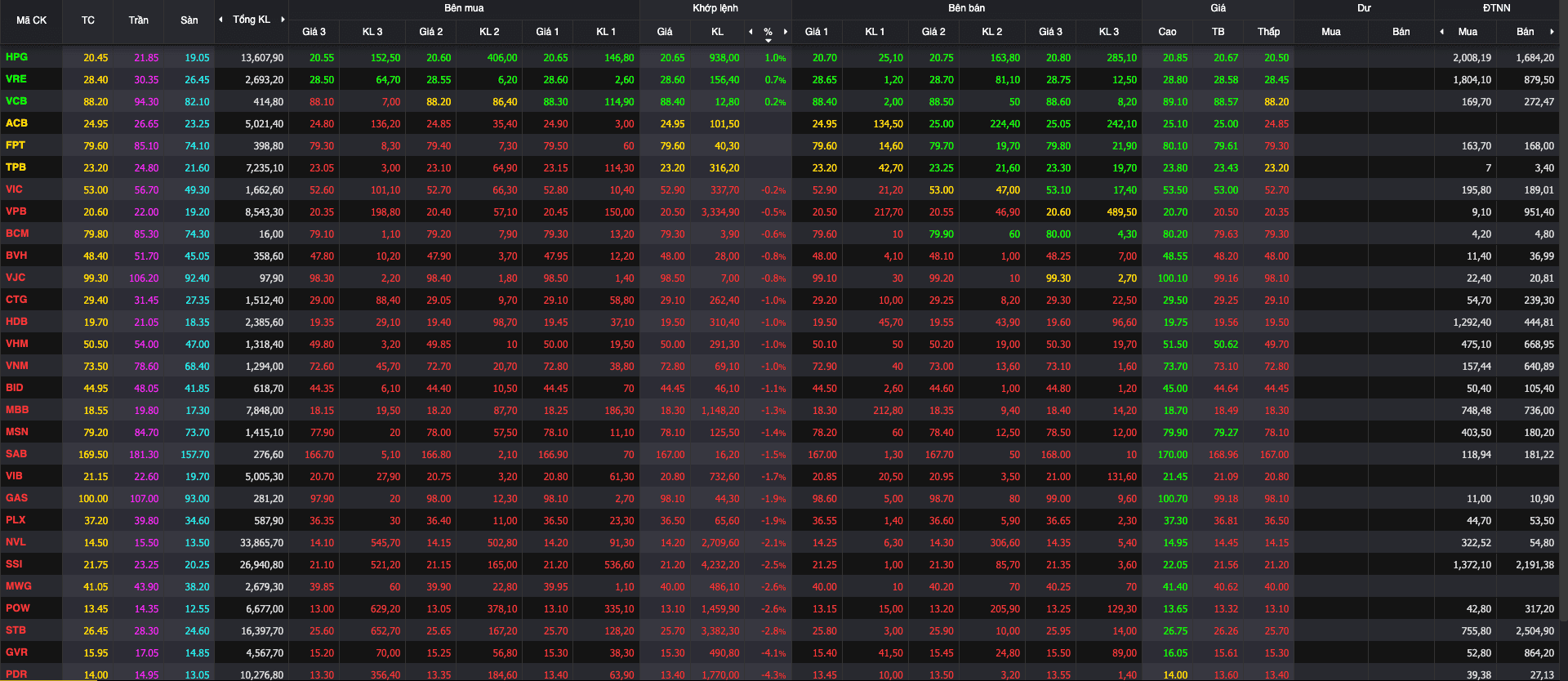Click the Bán header under Dư

[1401, 32]
